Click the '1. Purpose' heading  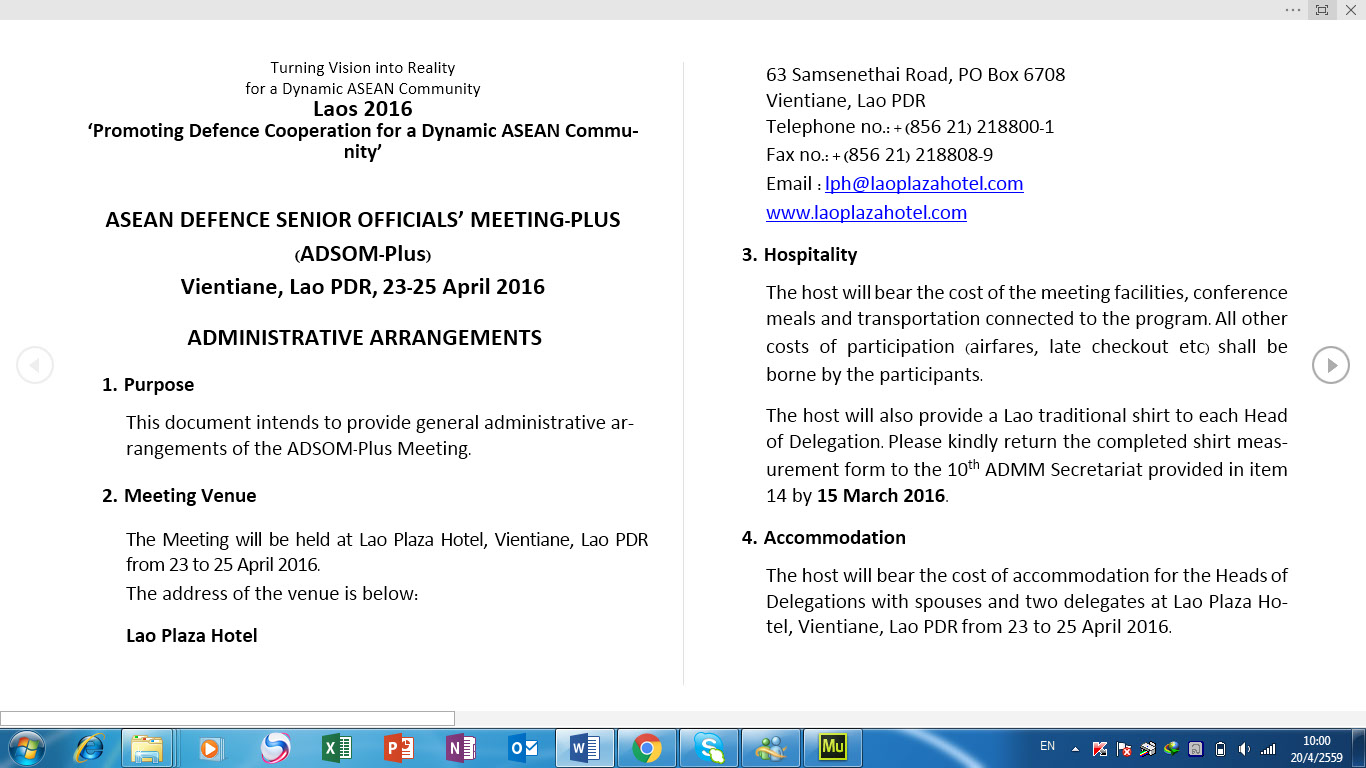tap(148, 385)
